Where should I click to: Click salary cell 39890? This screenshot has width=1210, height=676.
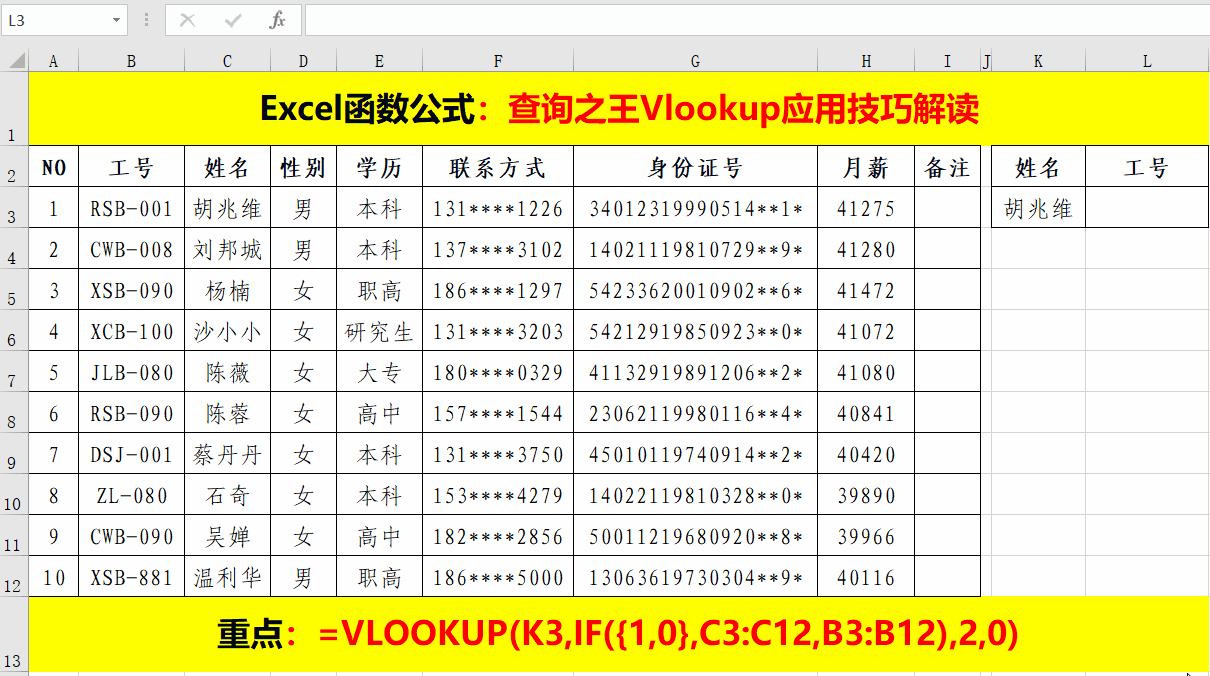[x=866, y=495]
